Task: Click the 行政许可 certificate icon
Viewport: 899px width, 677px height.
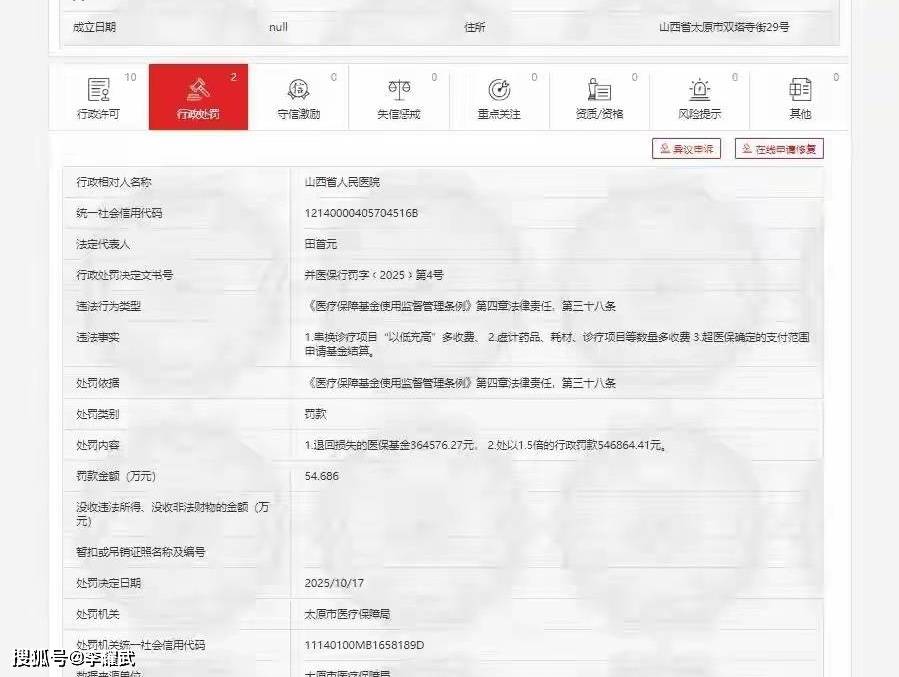Action: tap(98, 90)
